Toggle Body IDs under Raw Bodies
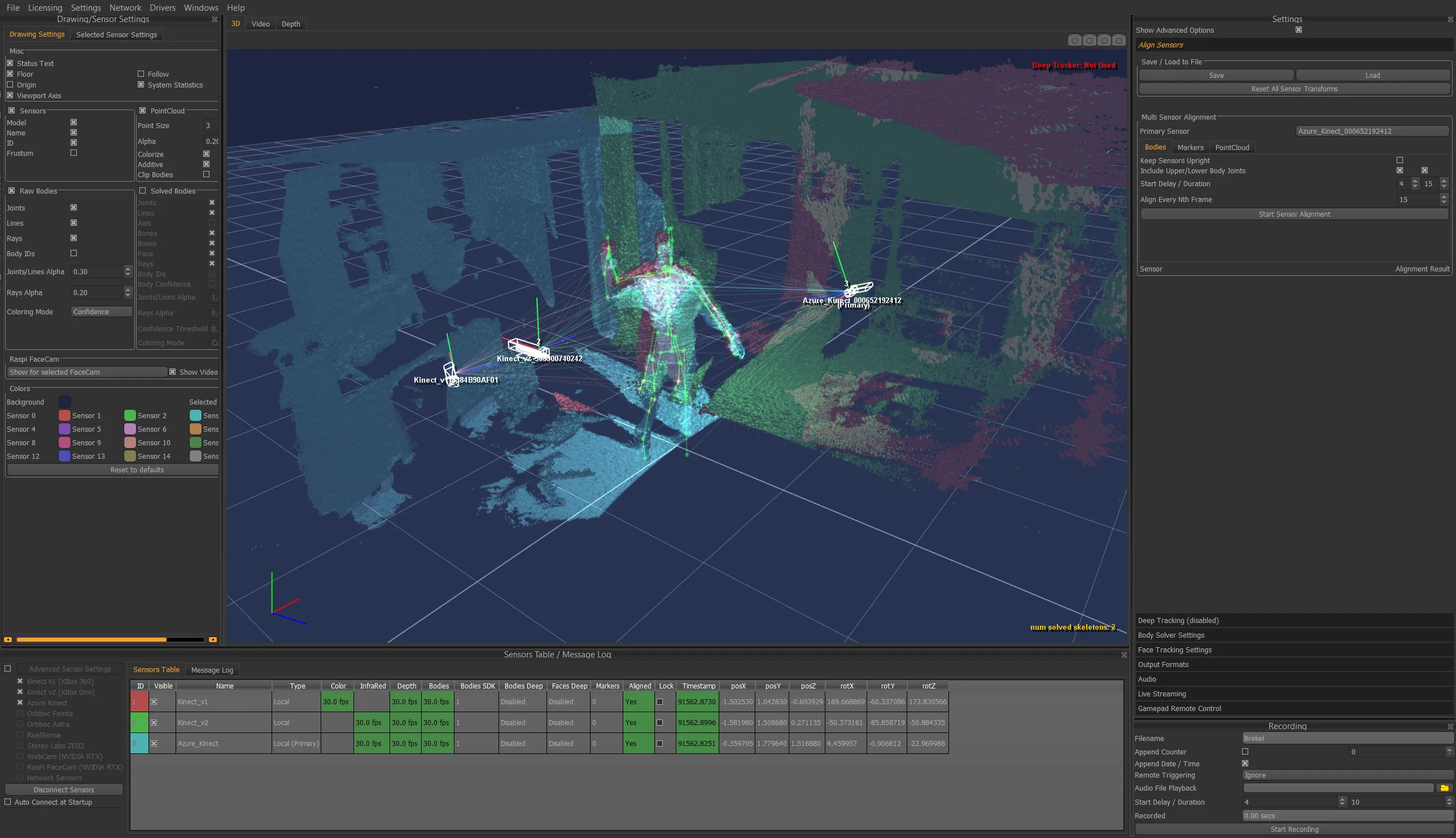This screenshot has width=1456, height=838. 74,253
